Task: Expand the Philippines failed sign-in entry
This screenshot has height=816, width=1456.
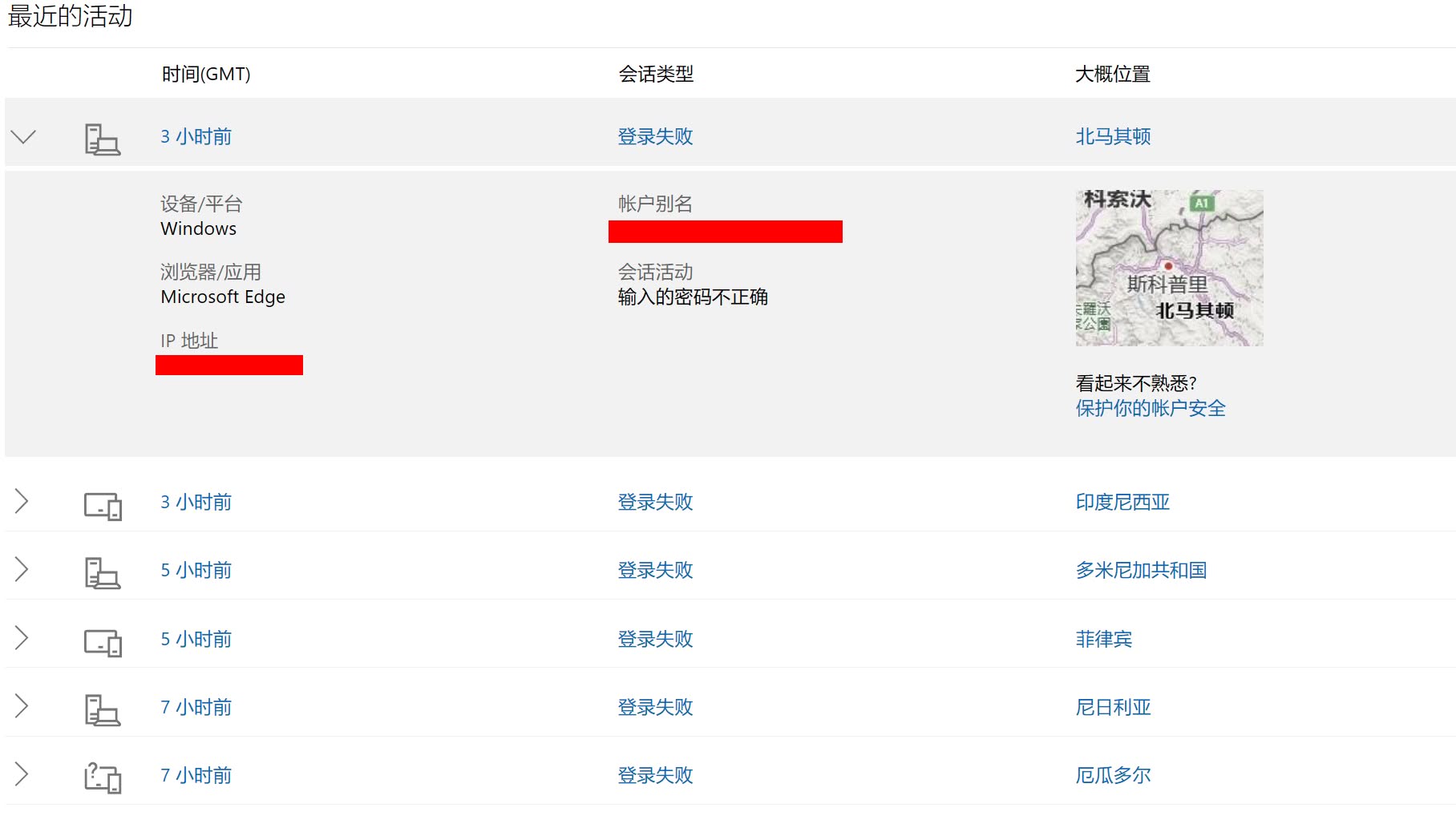Action: pos(20,639)
